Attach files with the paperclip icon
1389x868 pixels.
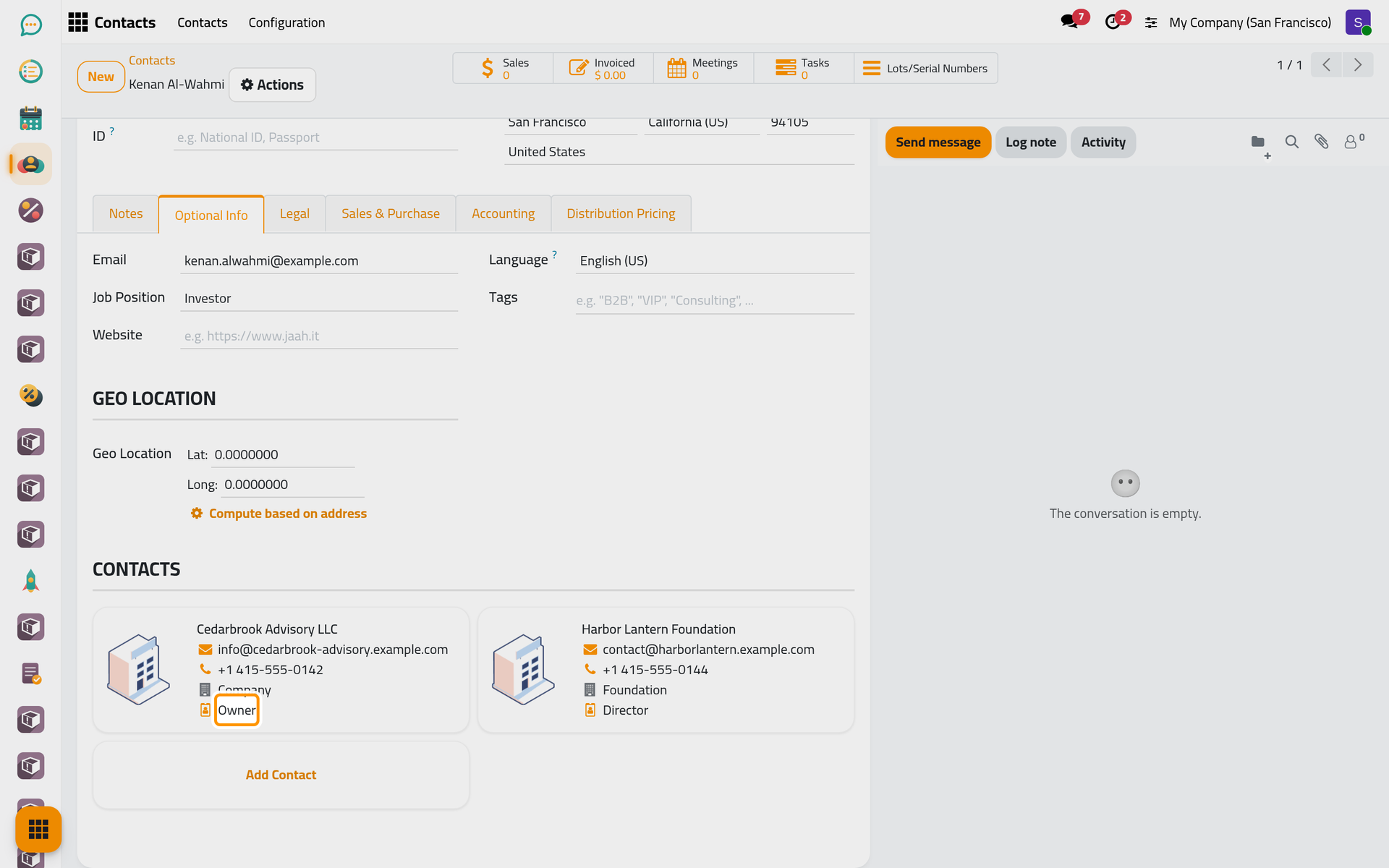1321,142
